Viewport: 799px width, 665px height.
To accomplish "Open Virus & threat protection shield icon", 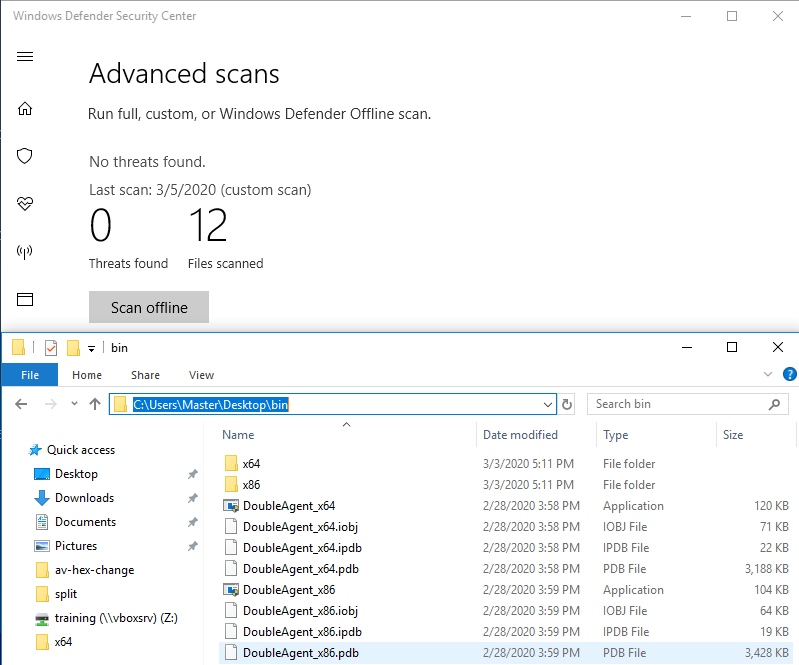I will tap(25, 156).
